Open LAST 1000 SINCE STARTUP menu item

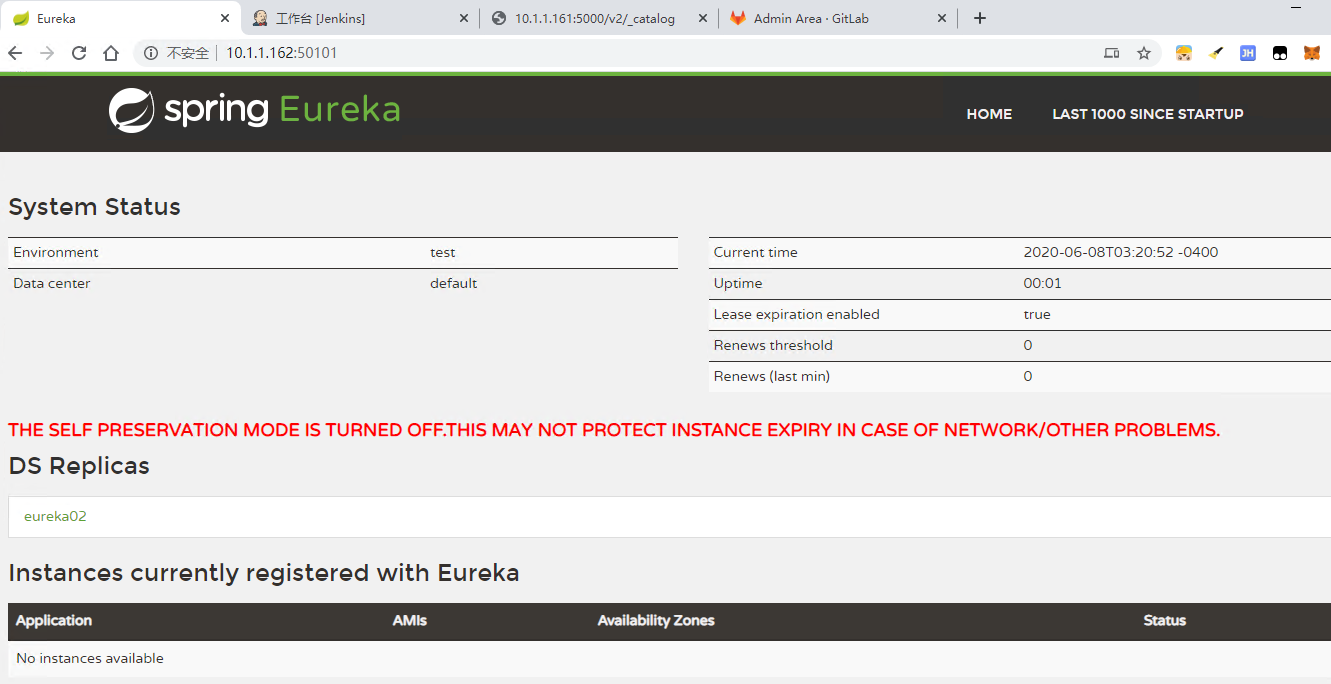[1147, 114]
